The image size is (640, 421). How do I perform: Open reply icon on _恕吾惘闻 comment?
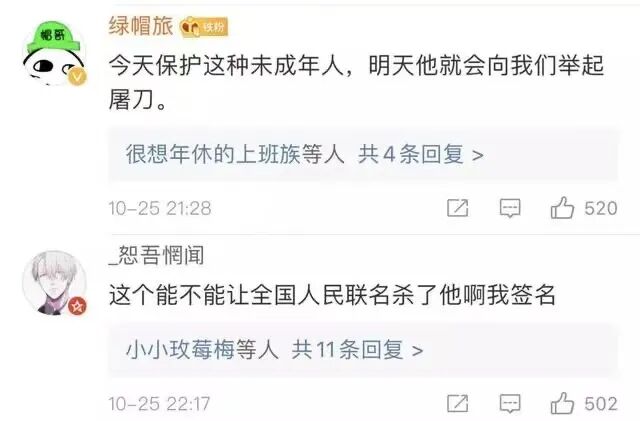pyautogui.click(x=510, y=404)
